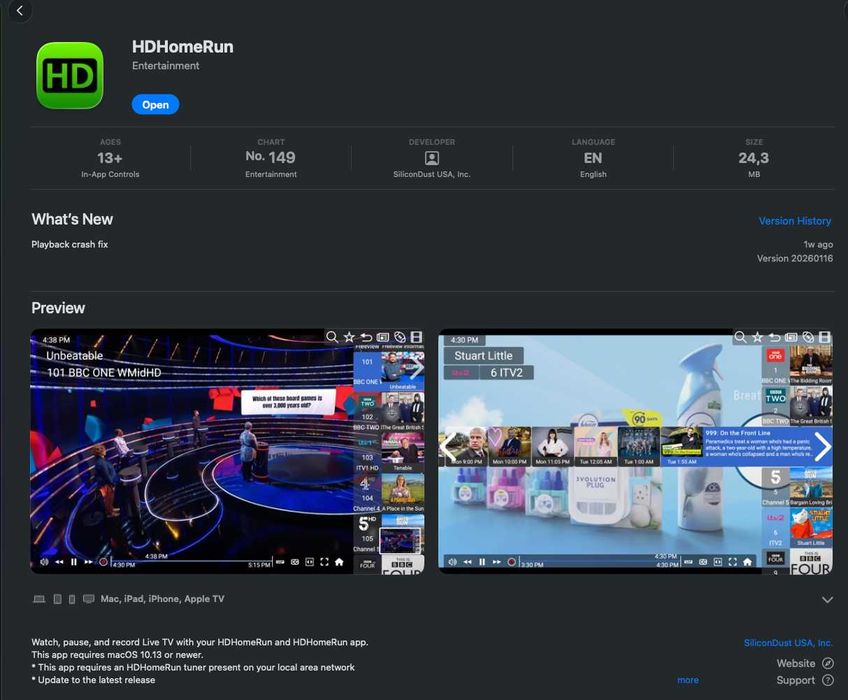Open the Support link
Image resolution: width=848 pixels, height=700 pixels.
805,681
